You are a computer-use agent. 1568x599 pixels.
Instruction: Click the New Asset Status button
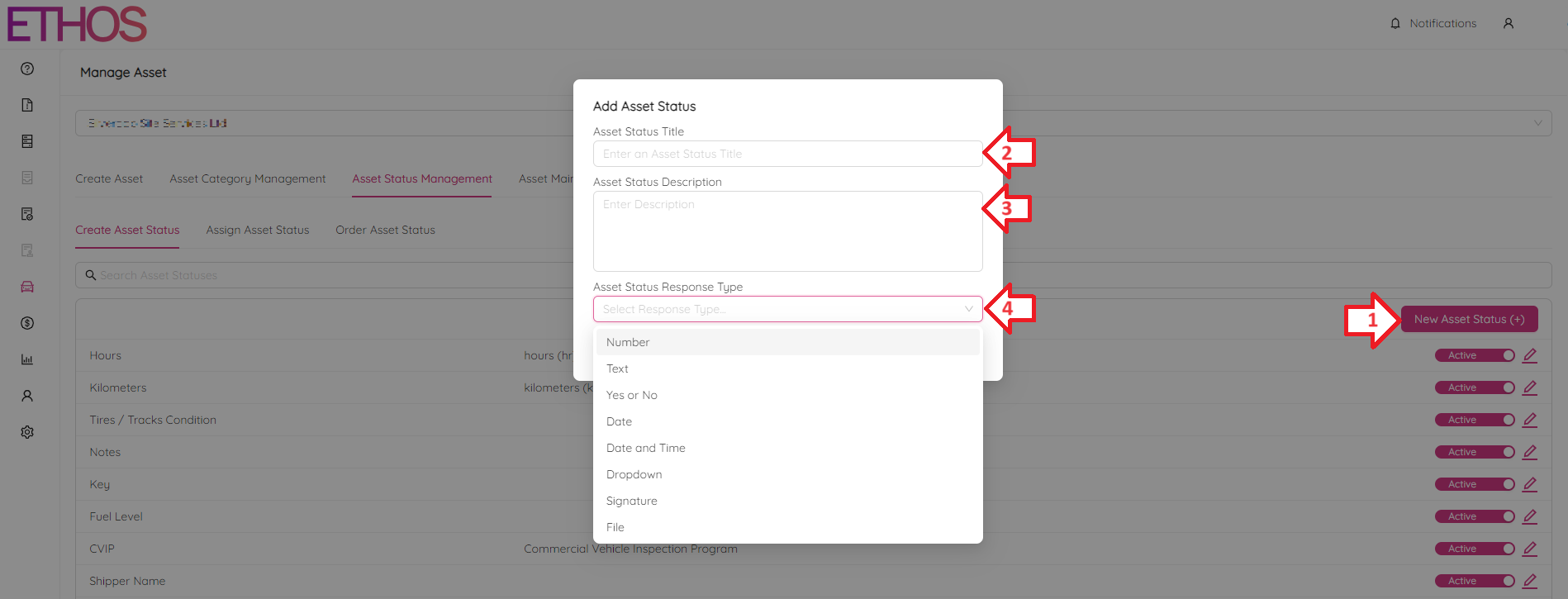(1469, 319)
